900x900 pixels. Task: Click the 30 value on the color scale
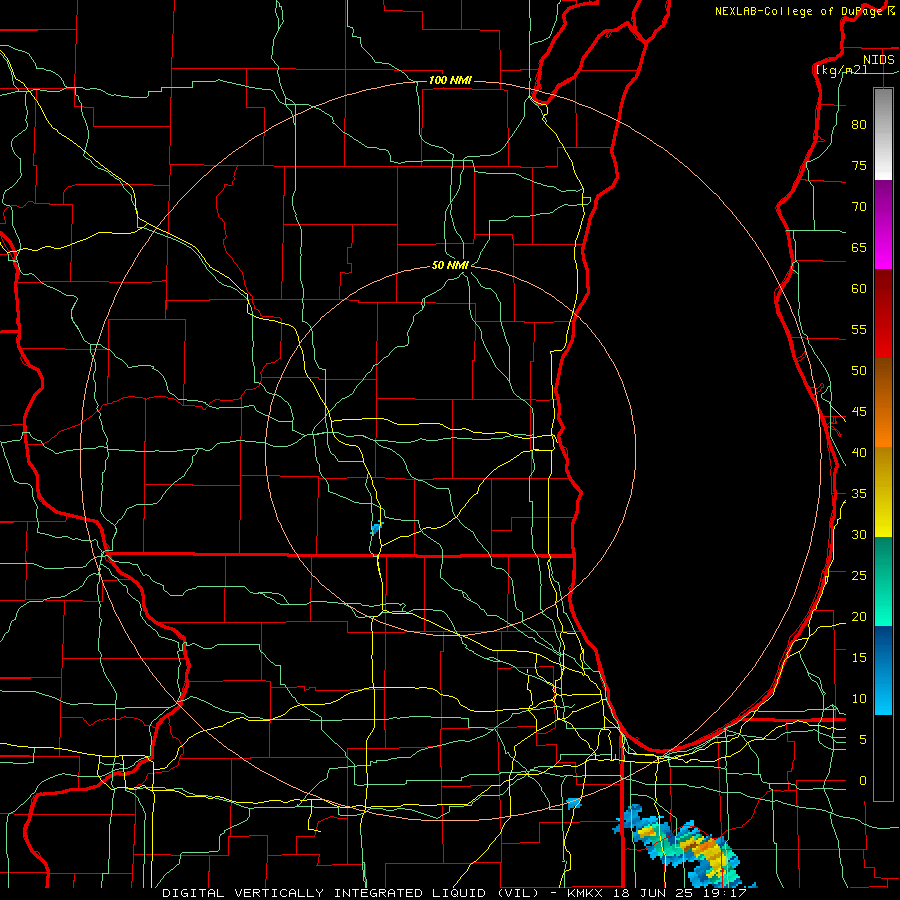point(859,535)
